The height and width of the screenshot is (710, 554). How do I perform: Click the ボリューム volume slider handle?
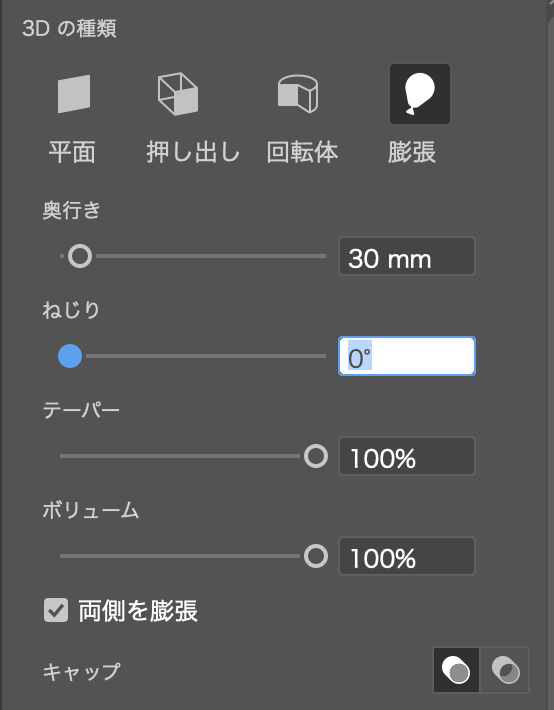316,556
